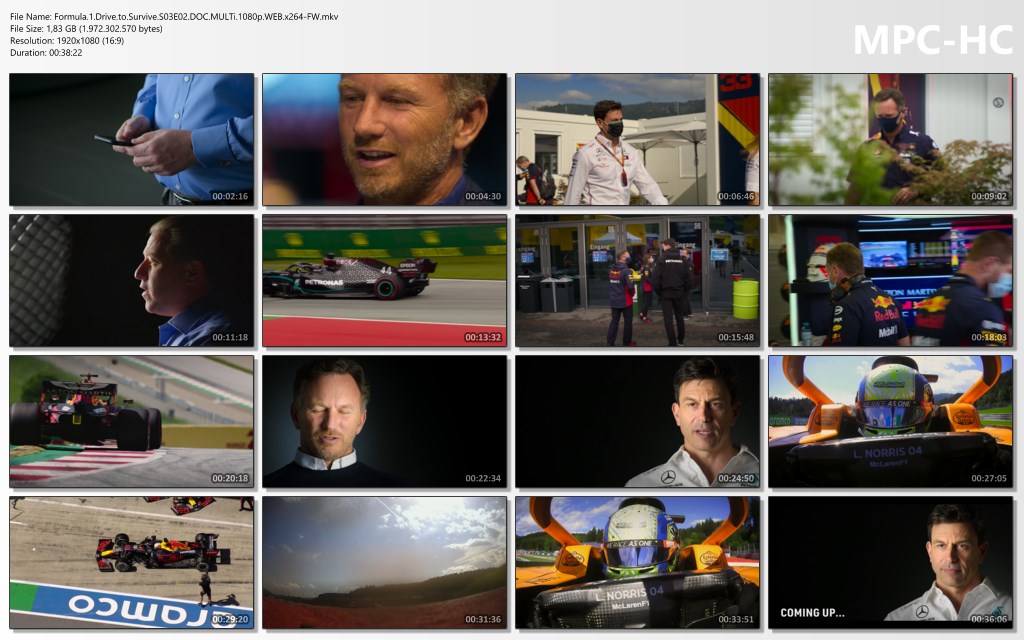
Task: Select the Red Bull garage thumbnail at 00:18:03
Action: point(890,280)
